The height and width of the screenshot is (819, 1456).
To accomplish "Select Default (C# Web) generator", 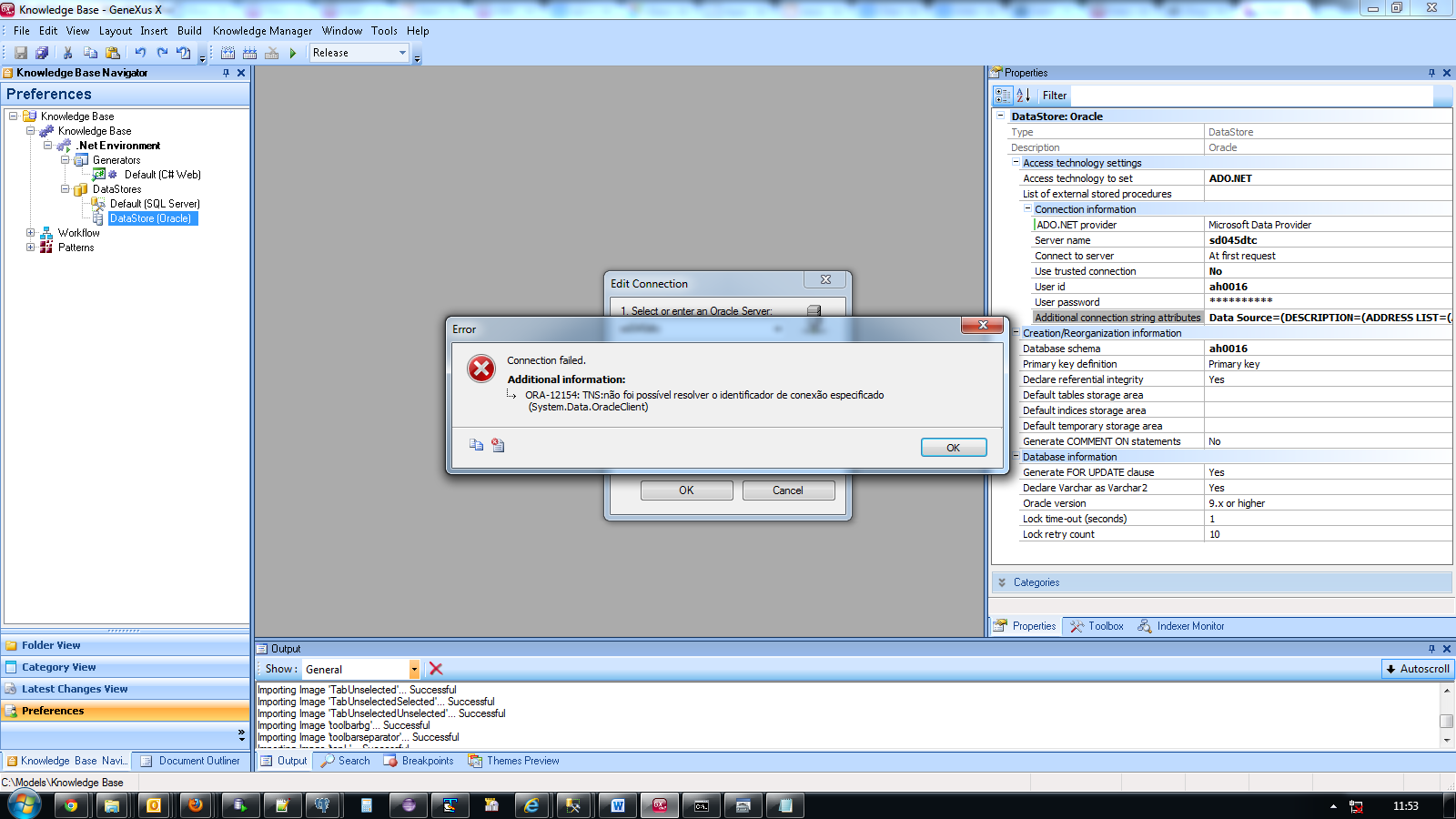I will 163,175.
